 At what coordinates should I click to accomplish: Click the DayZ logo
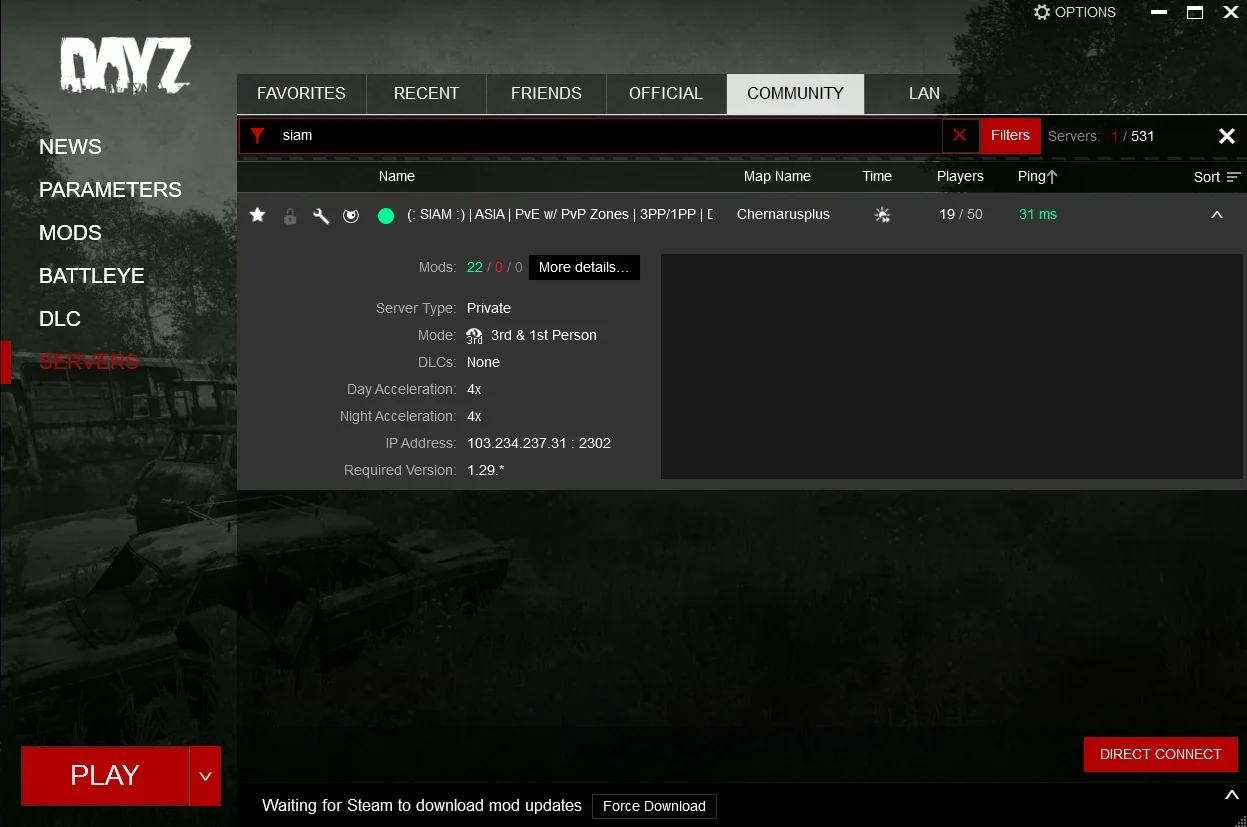124,67
